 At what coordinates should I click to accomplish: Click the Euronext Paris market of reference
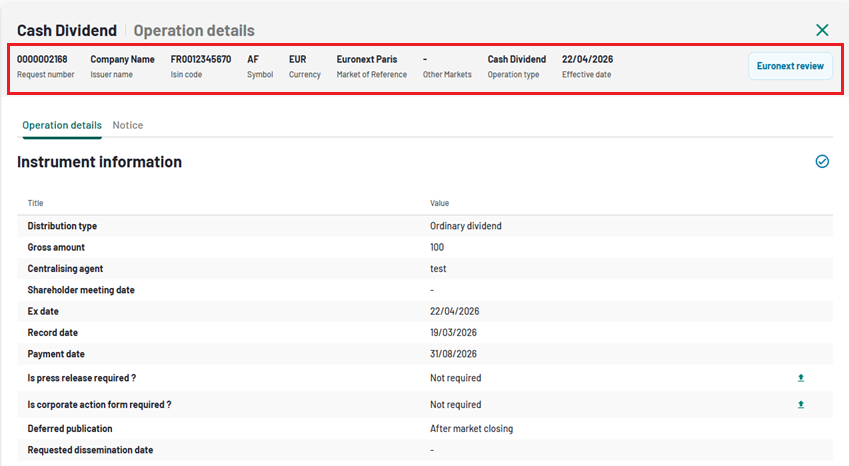(x=366, y=59)
